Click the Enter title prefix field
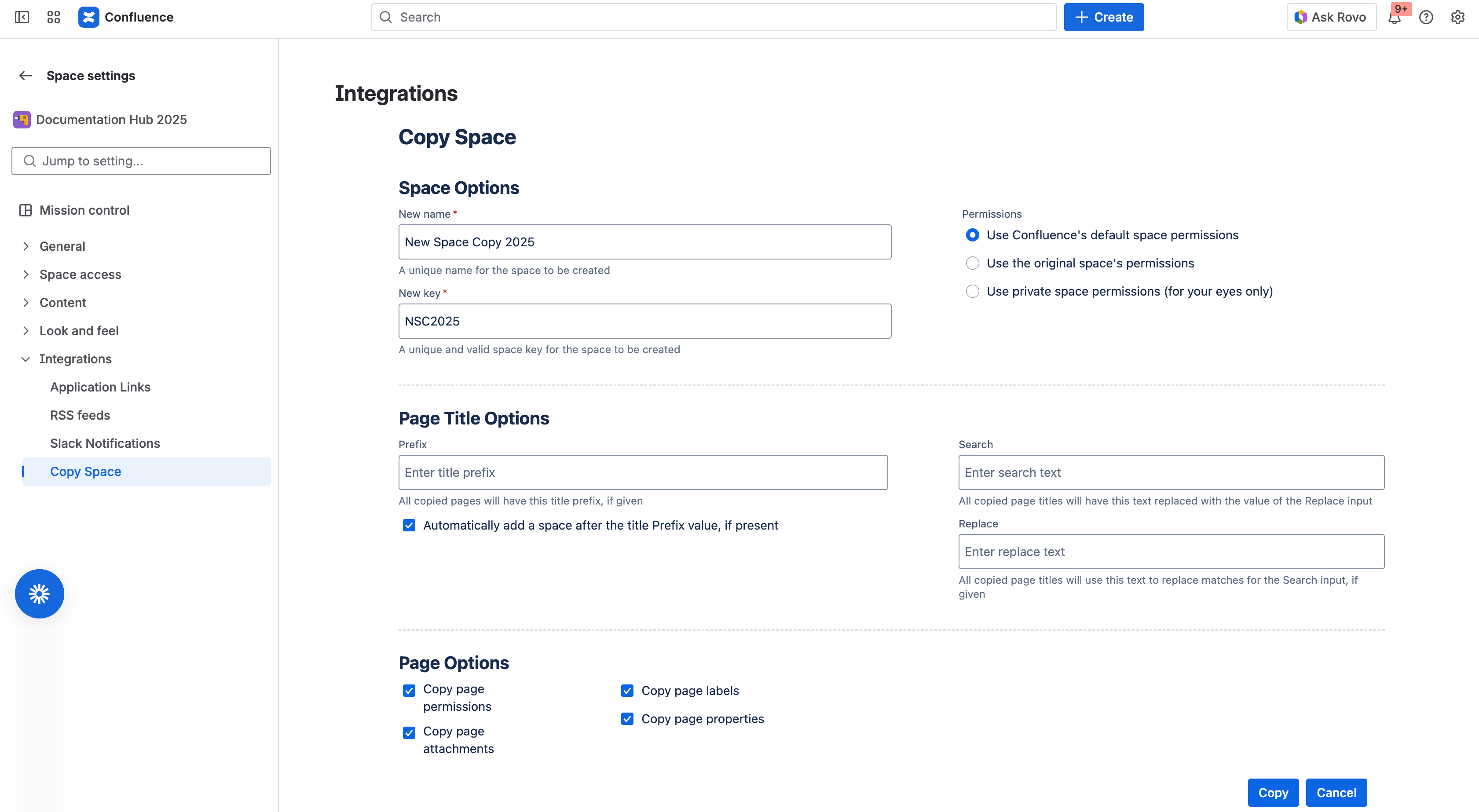 coord(643,472)
